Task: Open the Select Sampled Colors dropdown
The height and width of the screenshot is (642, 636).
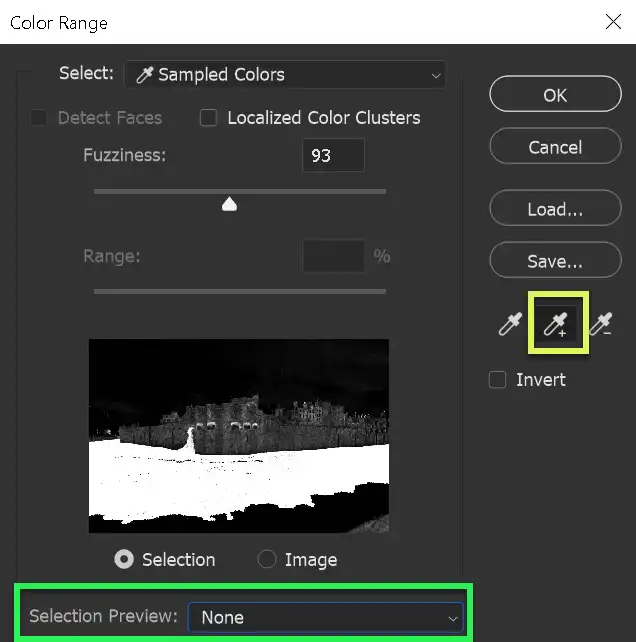Action: pos(285,75)
